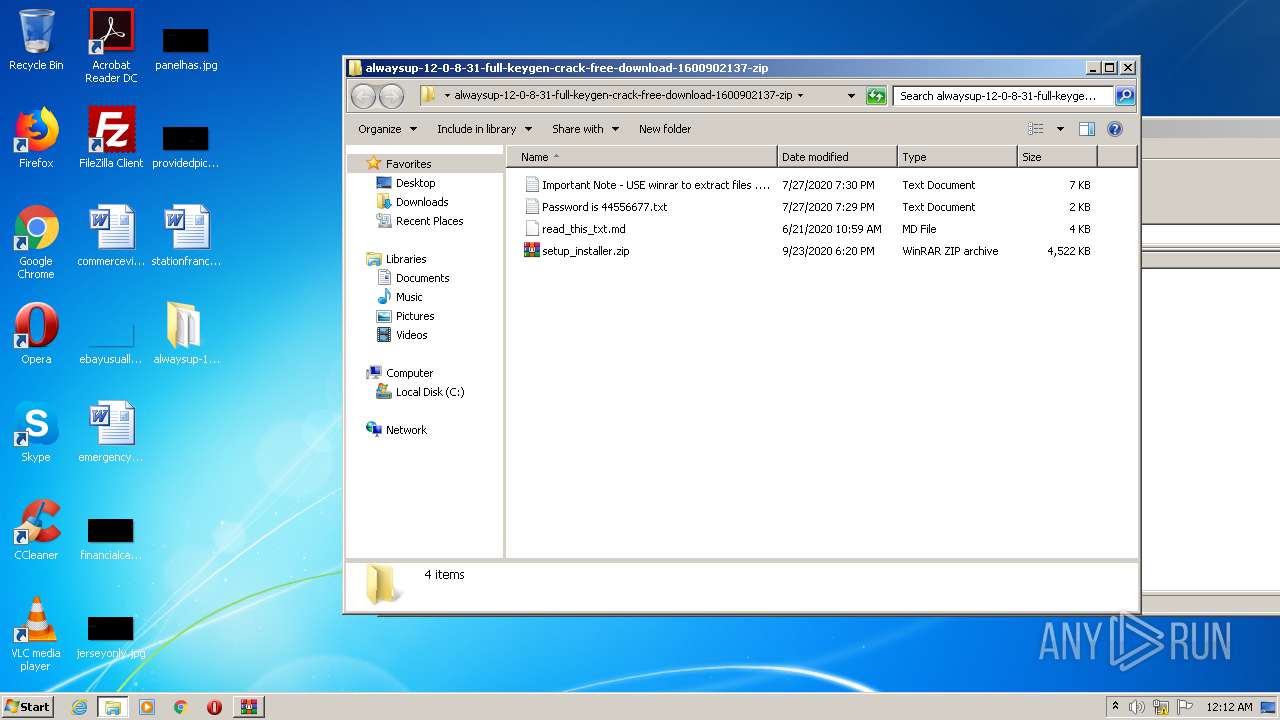This screenshot has height=720, width=1280.
Task: Click the Back navigation arrow button
Action: (363, 96)
